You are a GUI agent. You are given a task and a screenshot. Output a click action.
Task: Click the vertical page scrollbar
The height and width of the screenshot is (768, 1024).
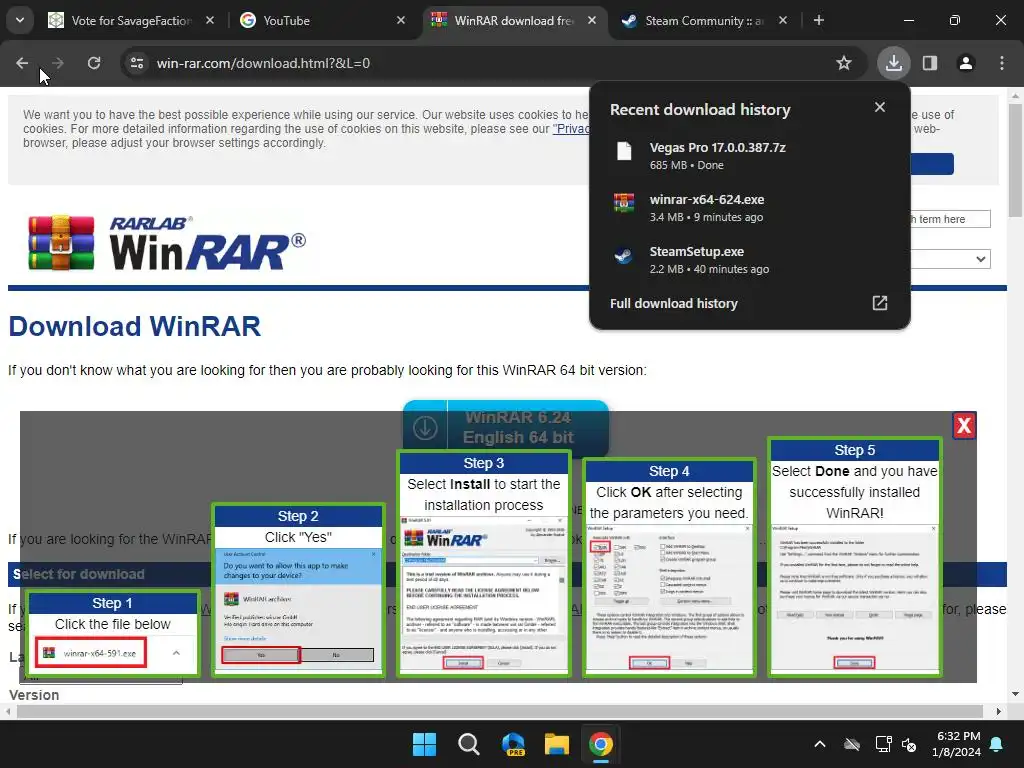(1015, 161)
